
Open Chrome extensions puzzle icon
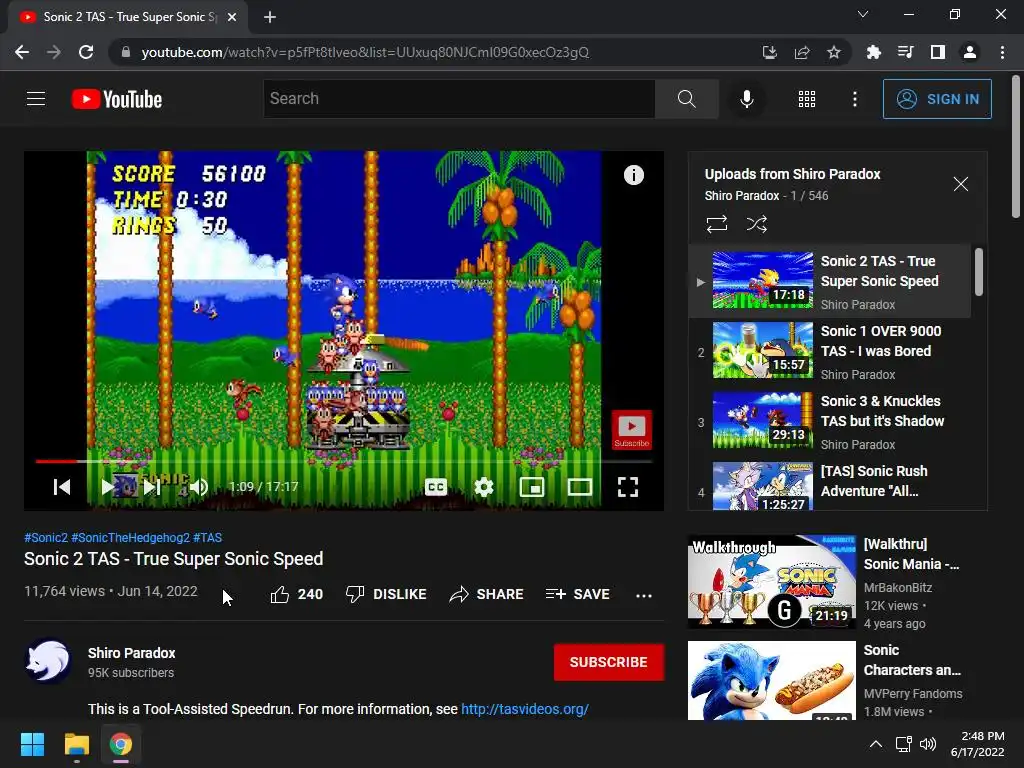pyautogui.click(x=873, y=52)
